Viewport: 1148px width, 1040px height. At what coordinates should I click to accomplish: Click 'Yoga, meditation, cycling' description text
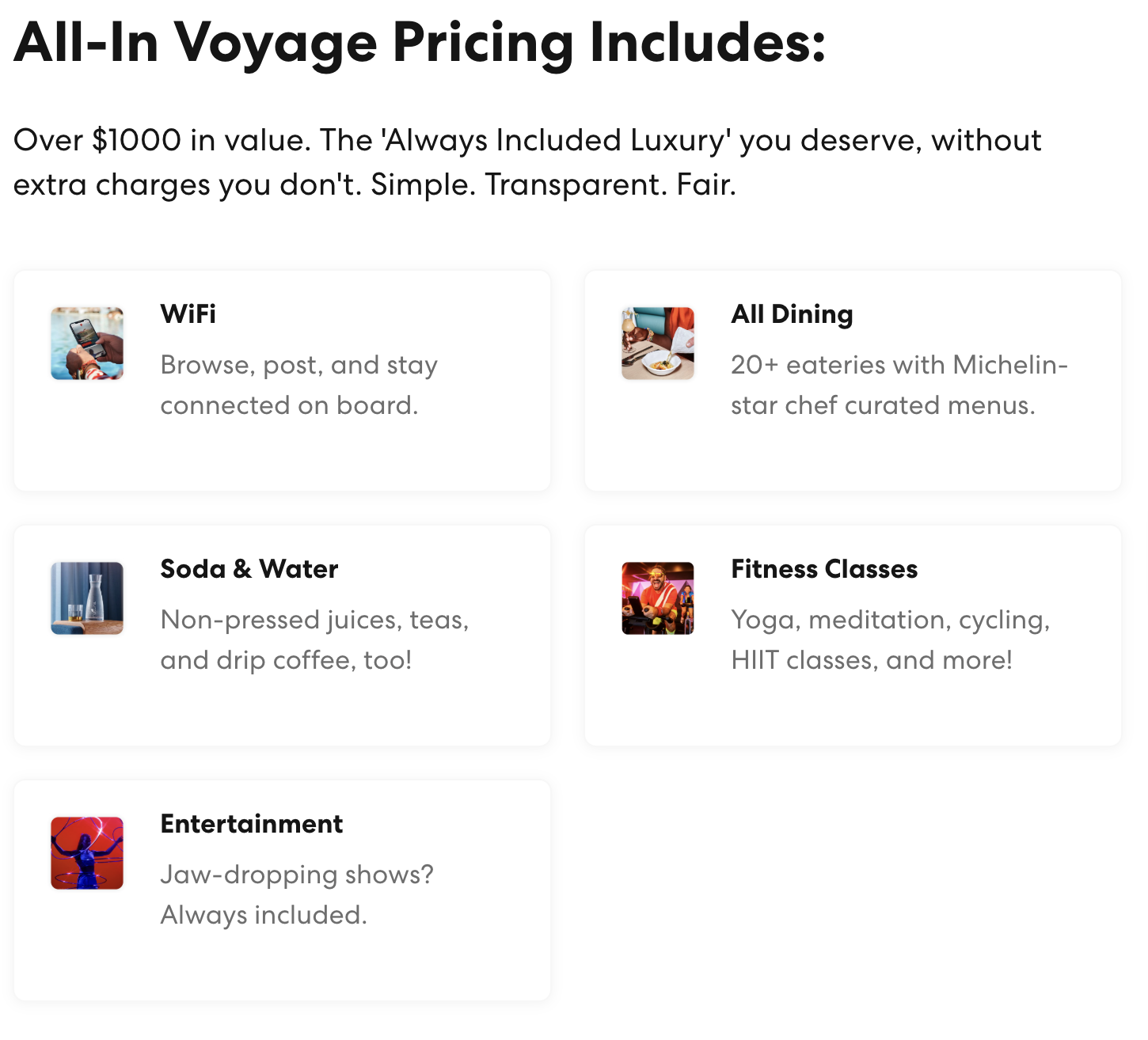(x=890, y=640)
